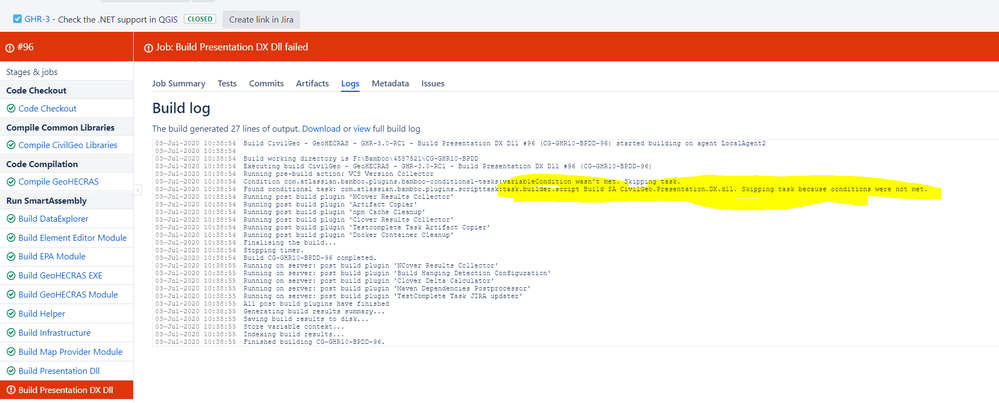Image resolution: width=999 pixels, height=403 pixels.
Task: Click the failure icon next to #96
Action: [10, 47]
